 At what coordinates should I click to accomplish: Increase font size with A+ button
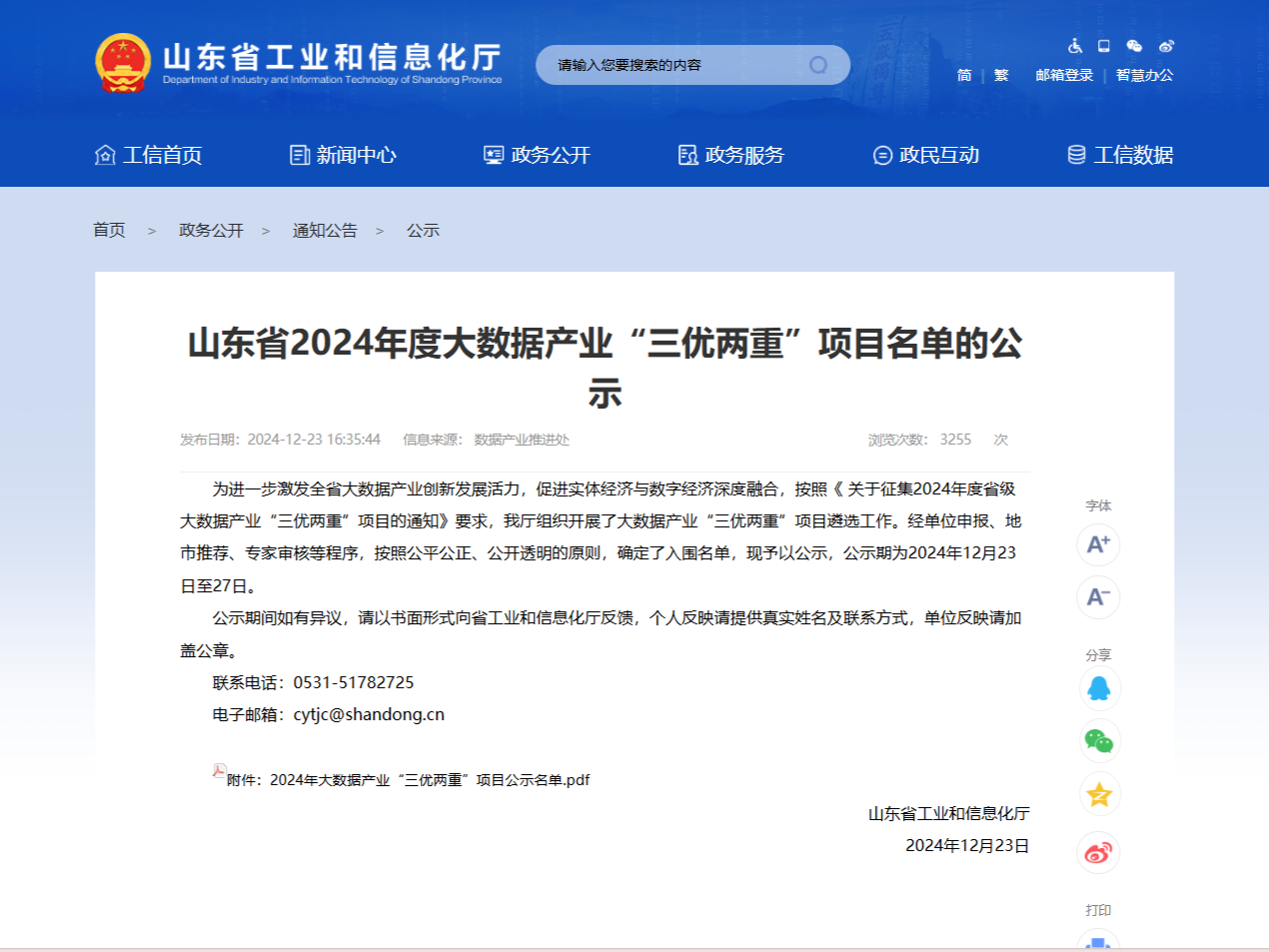point(1098,544)
